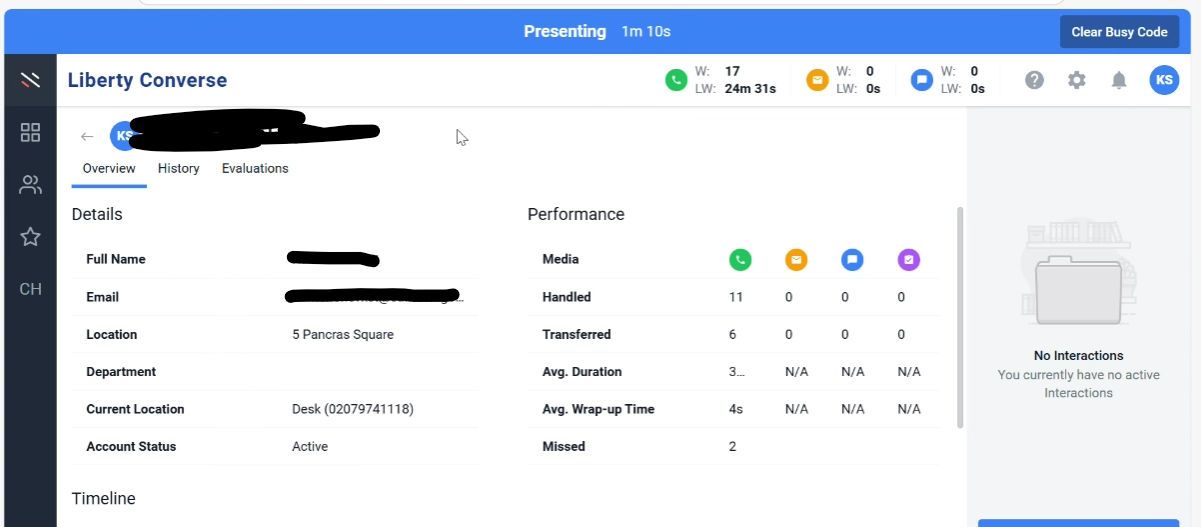Image resolution: width=1201 pixels, height=527 pixels.
Task: Click the 'Handled' row label
Action: click(x=567, y=297)
